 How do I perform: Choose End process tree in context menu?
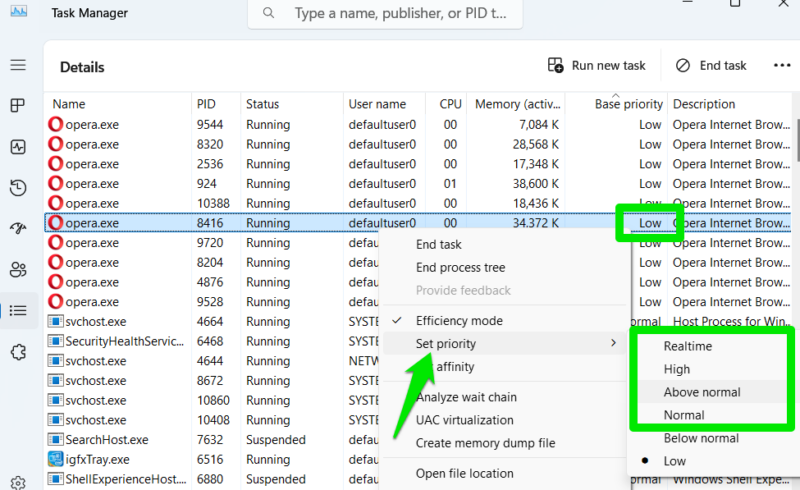click(x=460, y=267)
